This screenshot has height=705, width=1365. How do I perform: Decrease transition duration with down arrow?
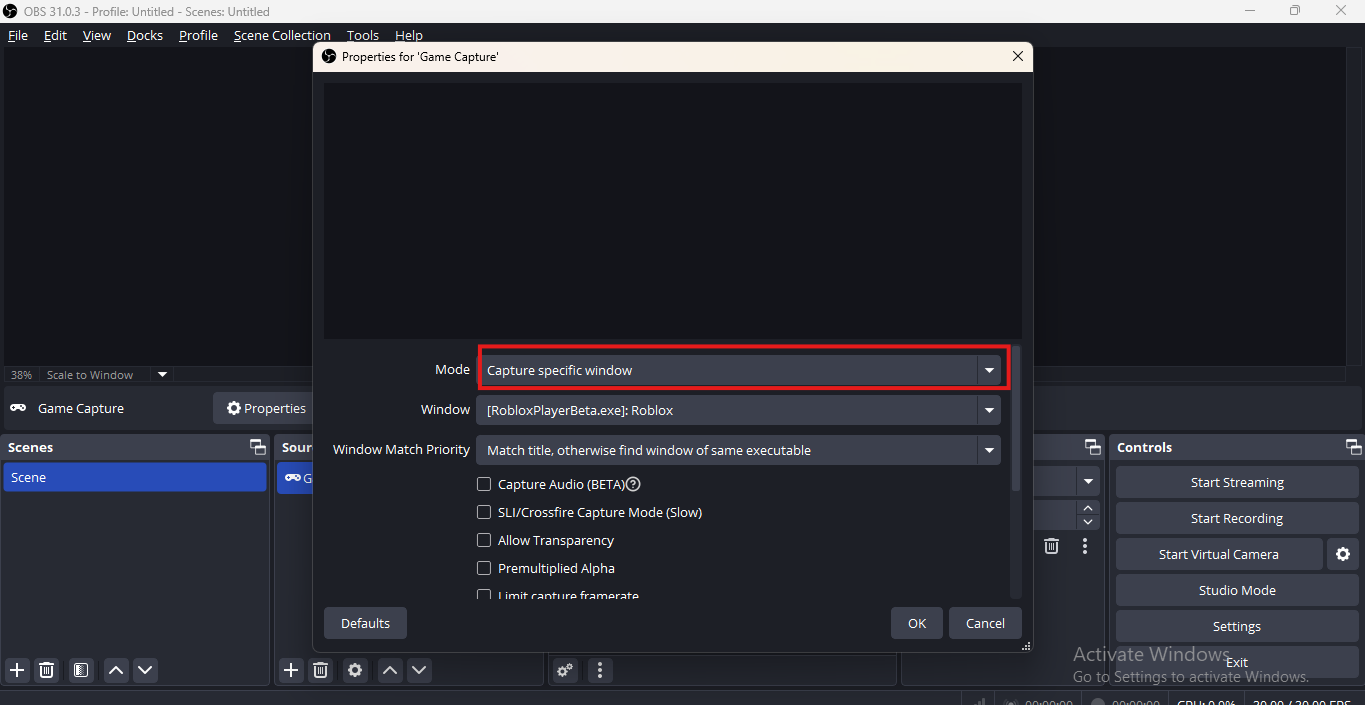(x=1088, y=522)
